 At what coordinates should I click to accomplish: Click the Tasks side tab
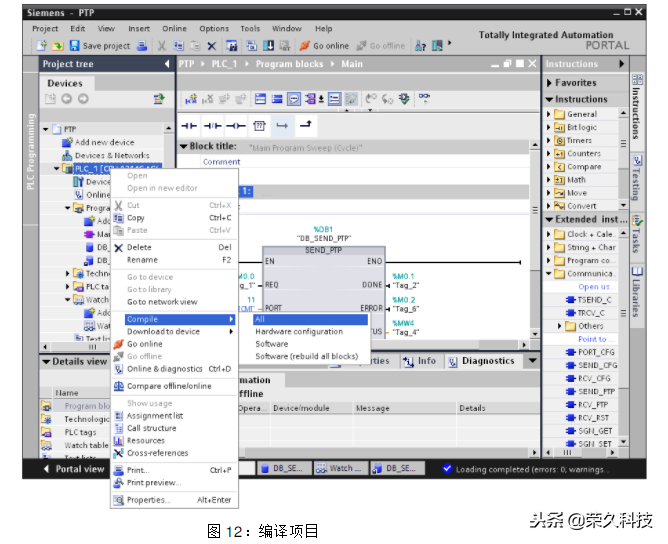(x=637, y=235)
